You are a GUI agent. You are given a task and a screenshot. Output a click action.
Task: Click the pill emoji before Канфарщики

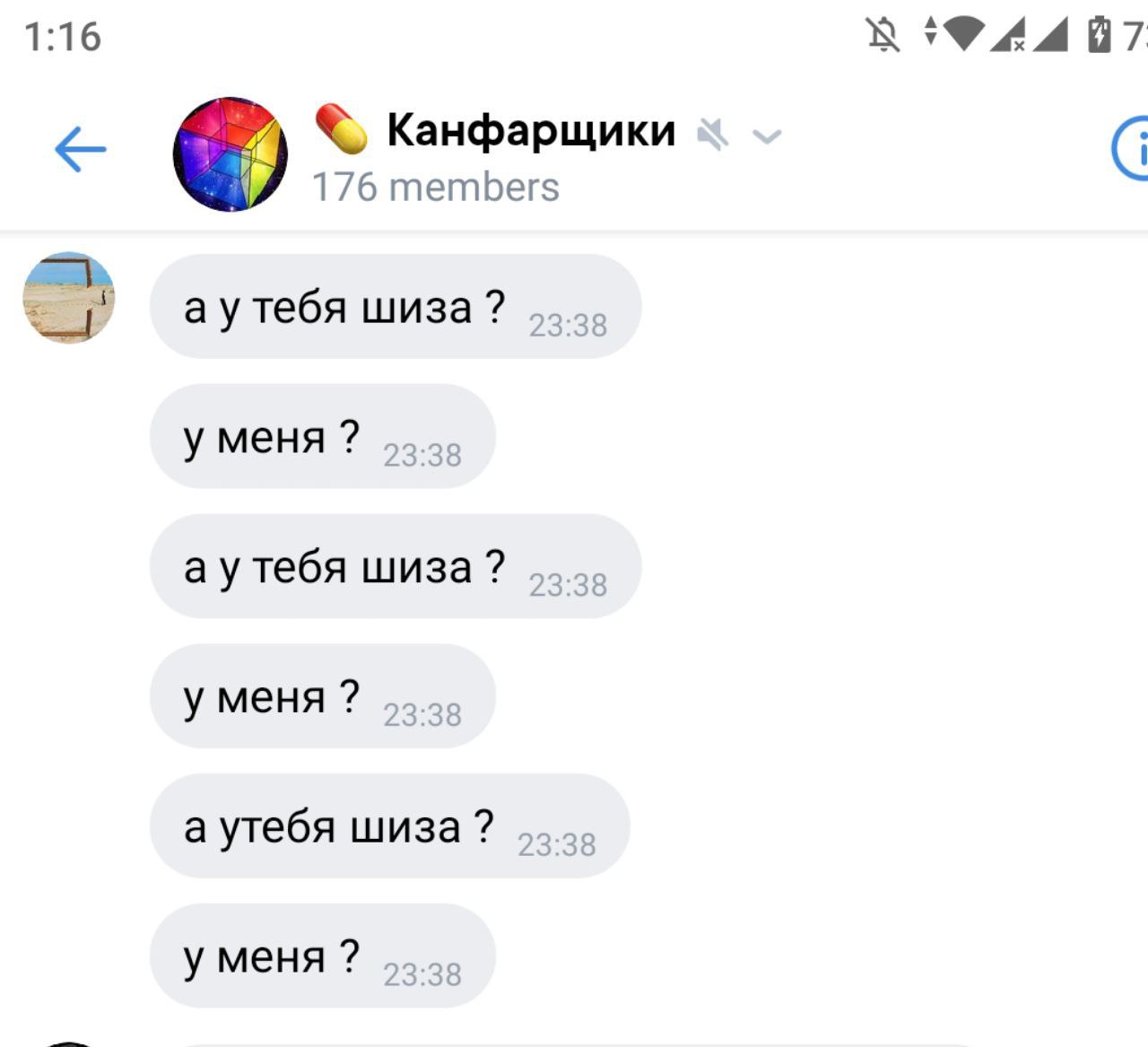tap(341, 128)
